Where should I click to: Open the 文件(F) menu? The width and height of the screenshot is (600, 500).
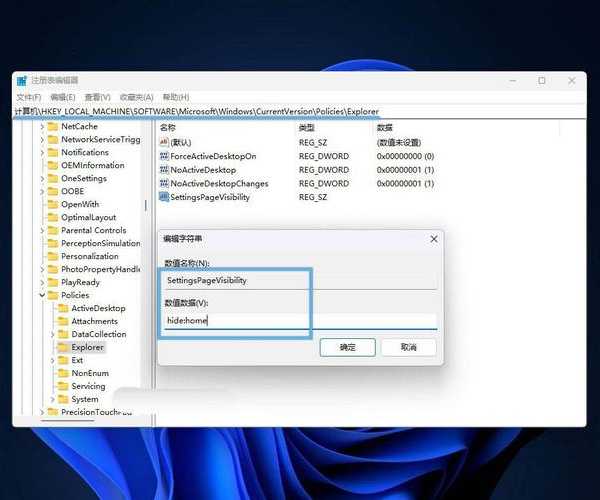[x=28, y=97]
